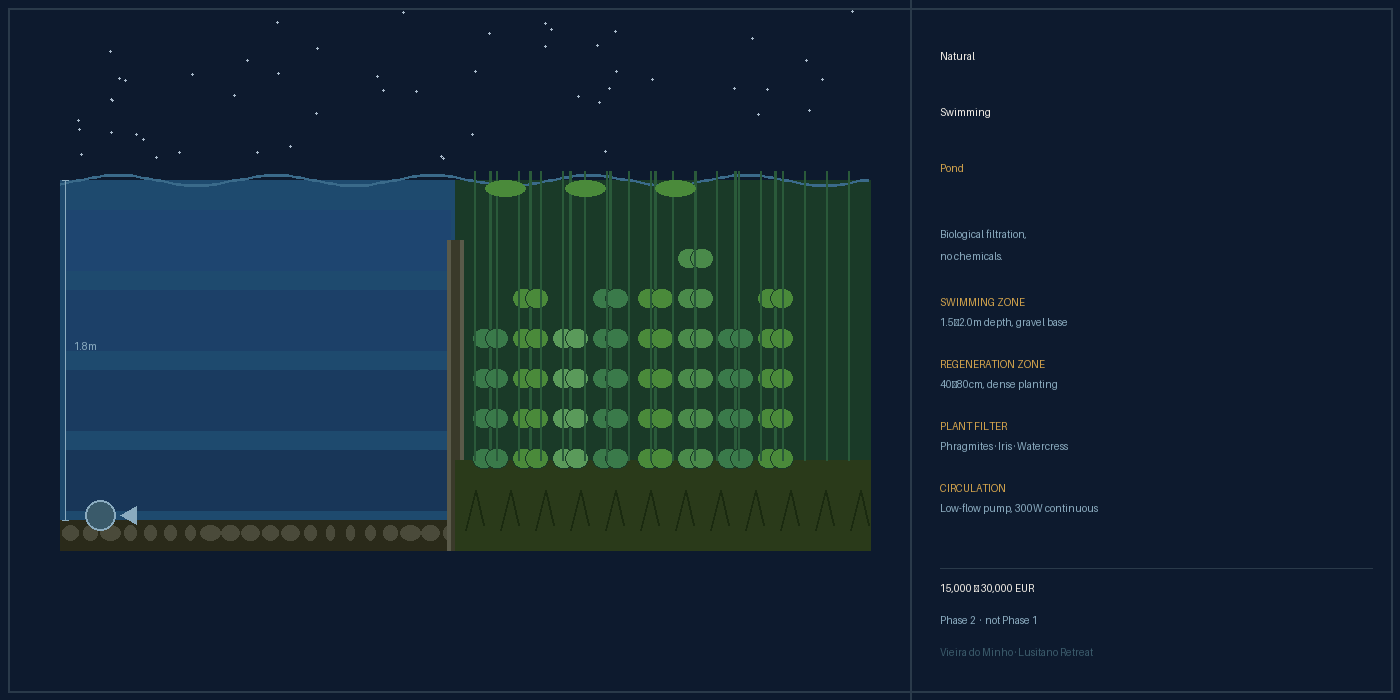Click the 15,000–30,000 EUR price text

click(987, 588)
